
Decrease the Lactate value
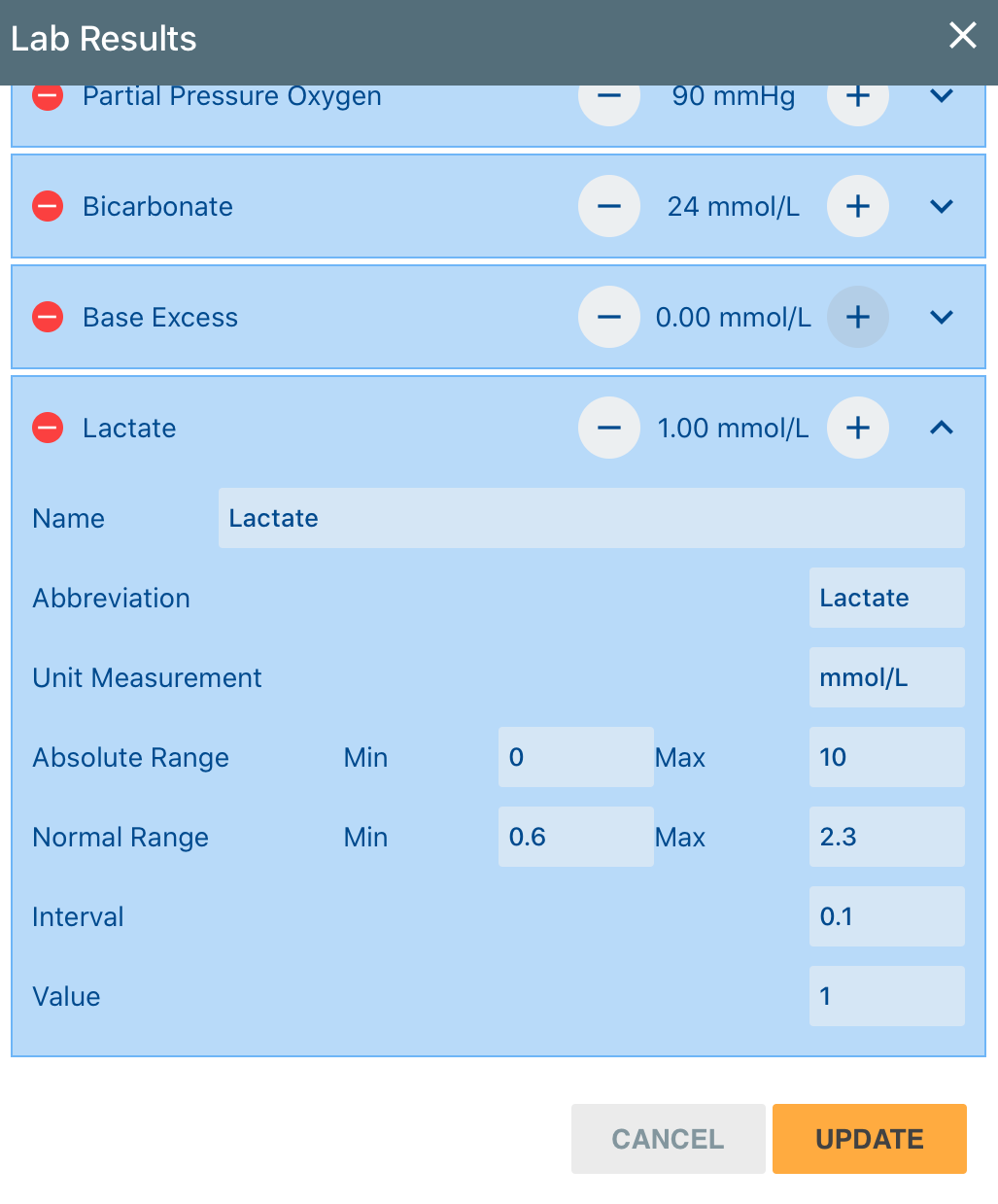click(608, 428)
